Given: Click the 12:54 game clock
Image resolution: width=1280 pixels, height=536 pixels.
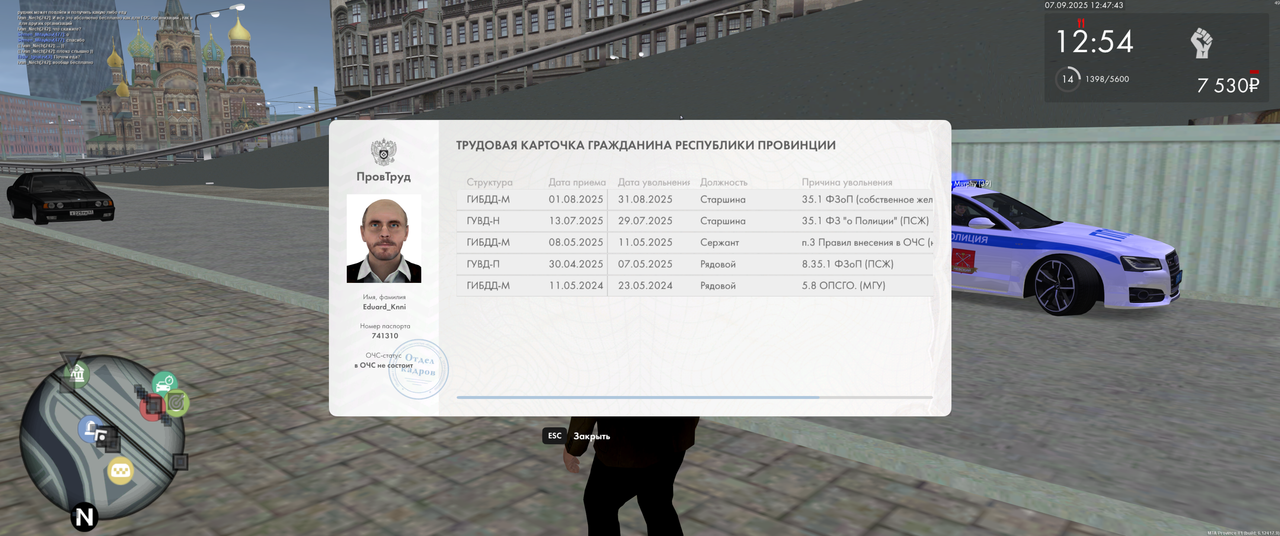Looking at the screenshot, I should pyautogui.click(x=1095, y=42).
